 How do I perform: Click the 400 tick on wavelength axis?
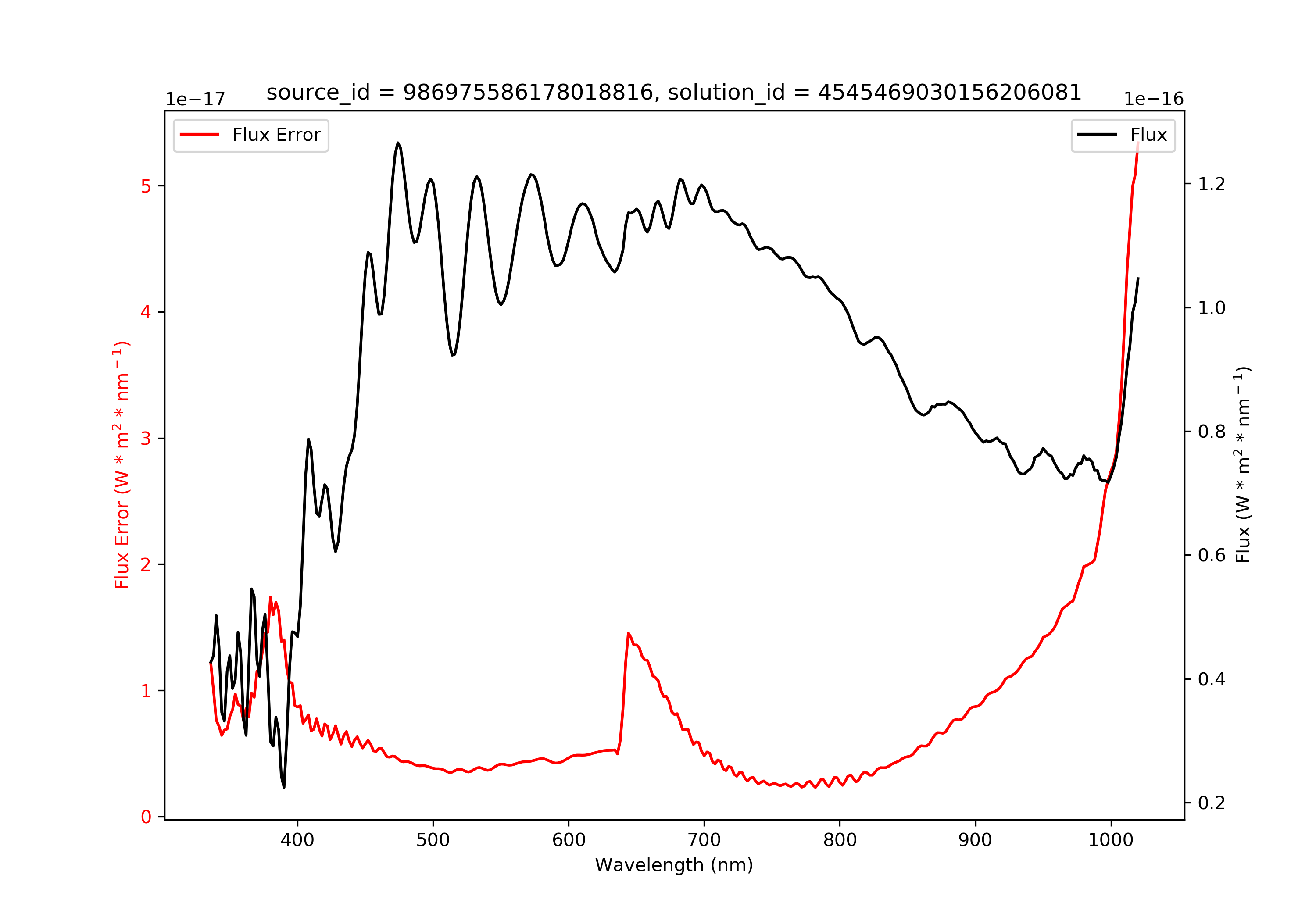point(297,840)
